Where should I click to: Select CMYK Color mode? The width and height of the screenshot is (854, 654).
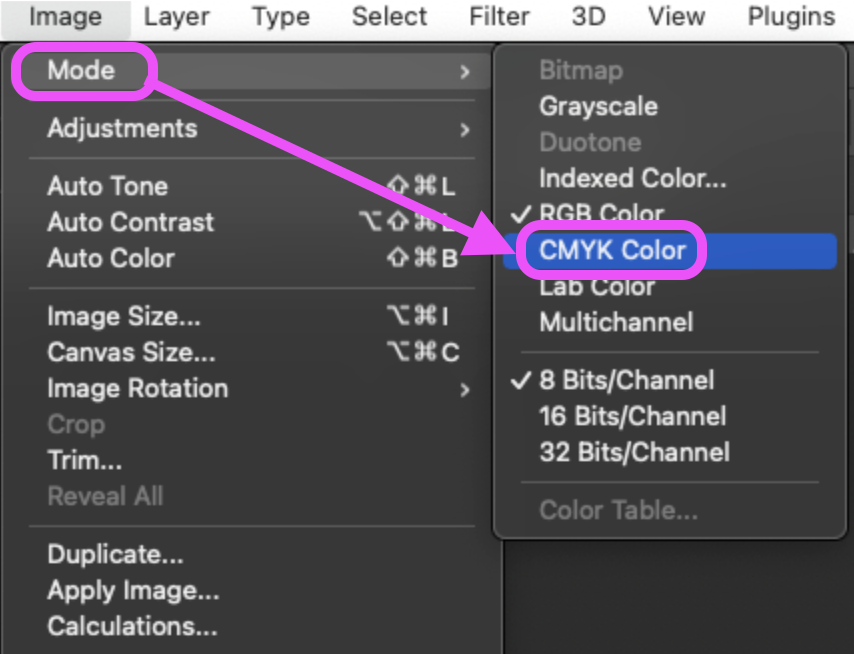[x=669, y=251]
